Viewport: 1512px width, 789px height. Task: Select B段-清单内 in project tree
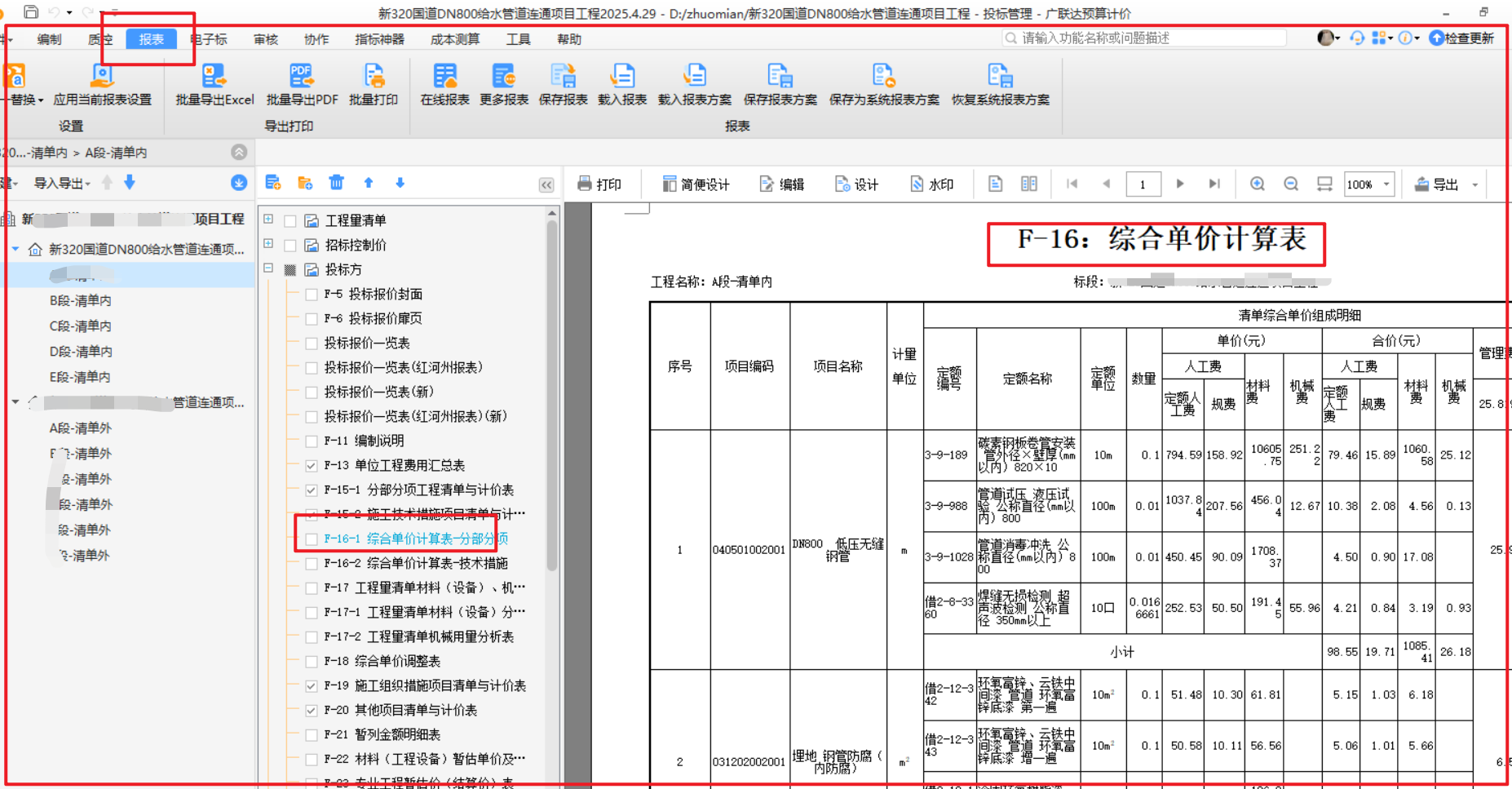point(81,300)
